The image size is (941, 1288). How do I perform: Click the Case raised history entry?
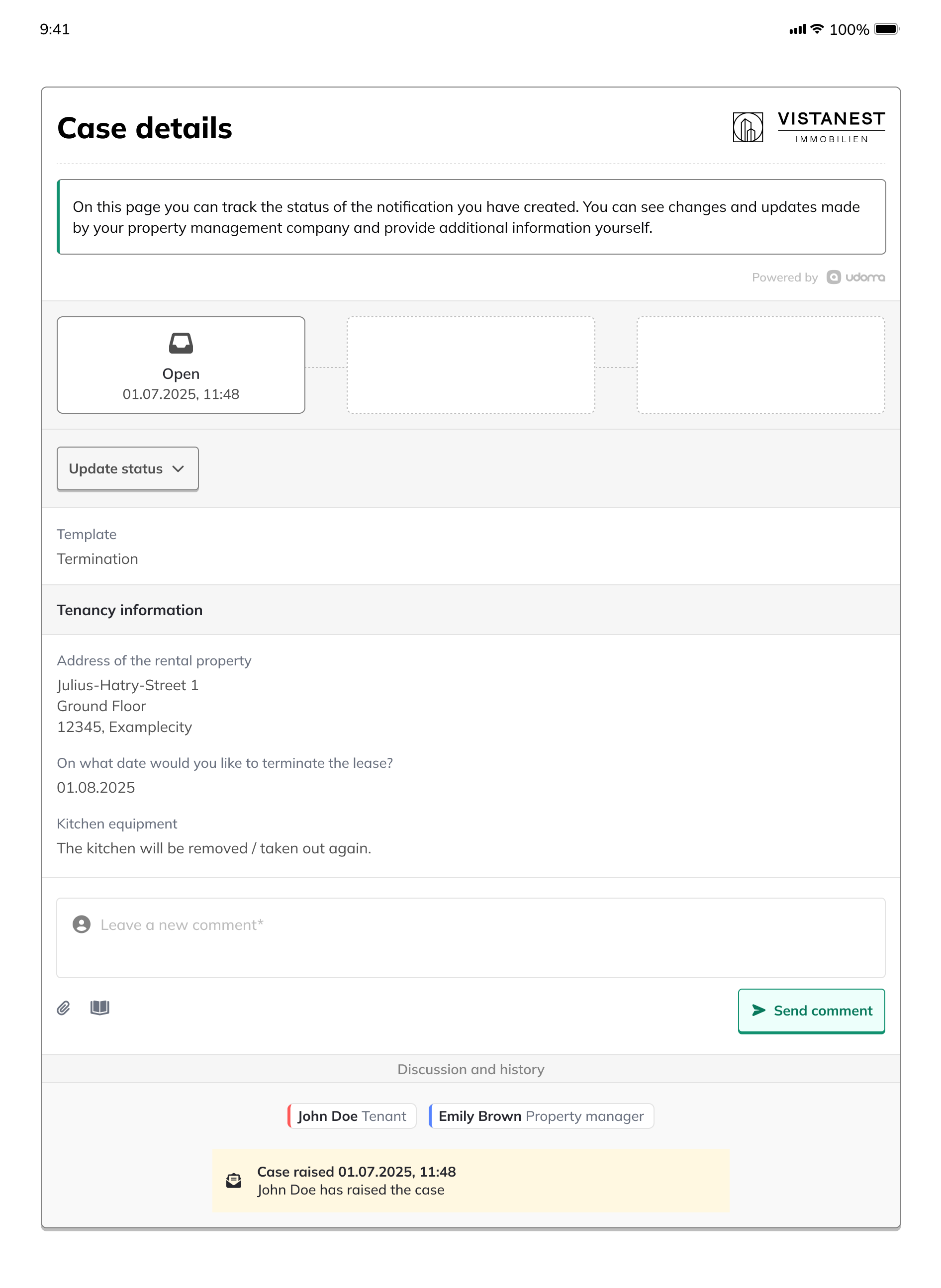[470, 1181]
